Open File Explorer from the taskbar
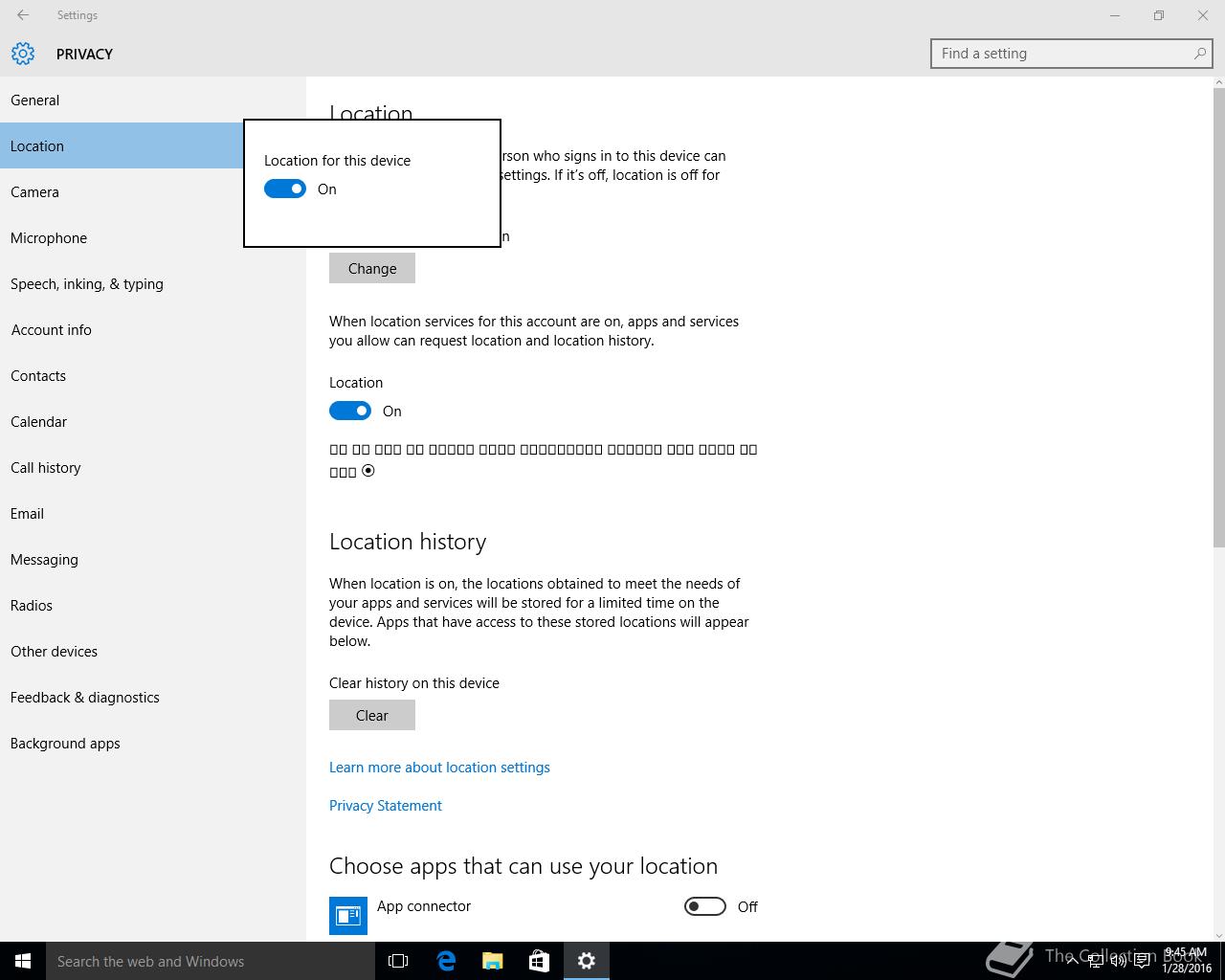Screen dimensions: 1225x980 click(493, 961)
